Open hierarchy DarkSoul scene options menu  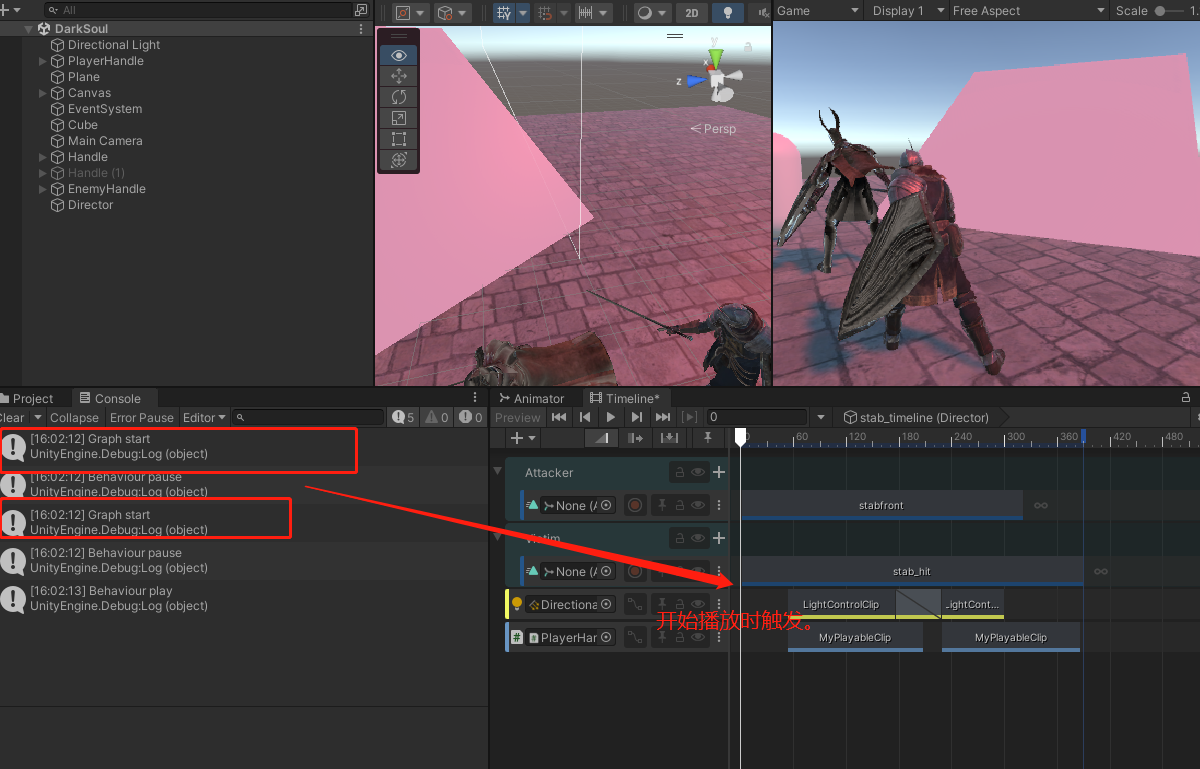click(361, 29)
